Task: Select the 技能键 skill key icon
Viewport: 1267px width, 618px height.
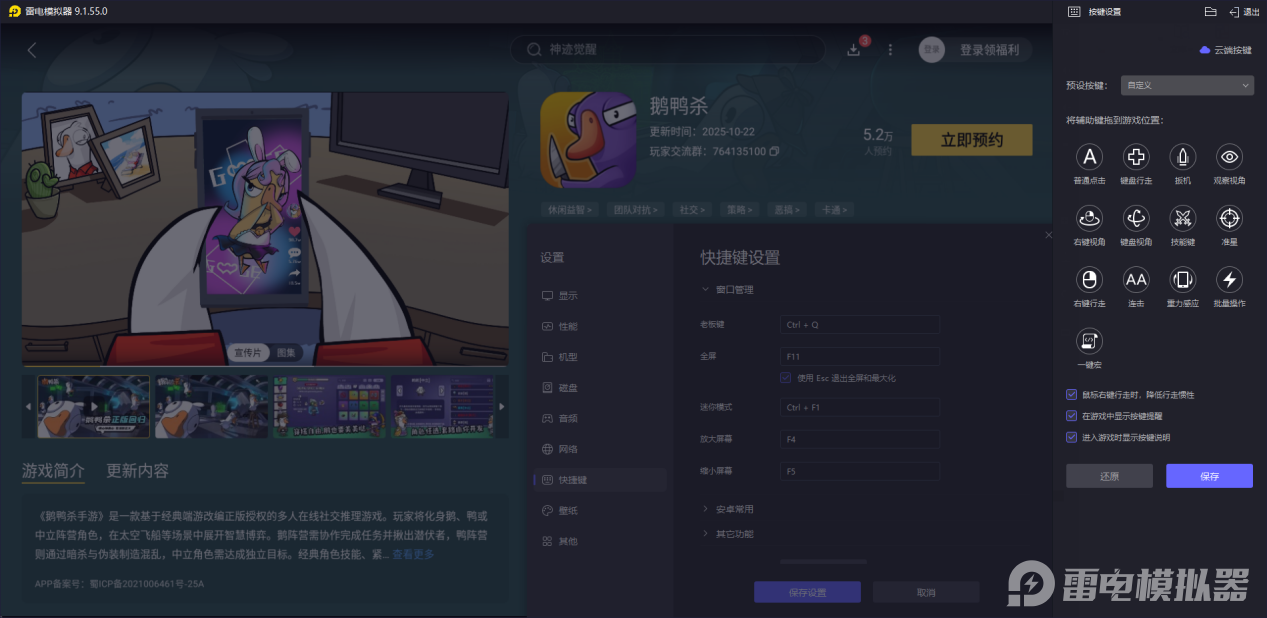Action: (x=1182, y=219)
